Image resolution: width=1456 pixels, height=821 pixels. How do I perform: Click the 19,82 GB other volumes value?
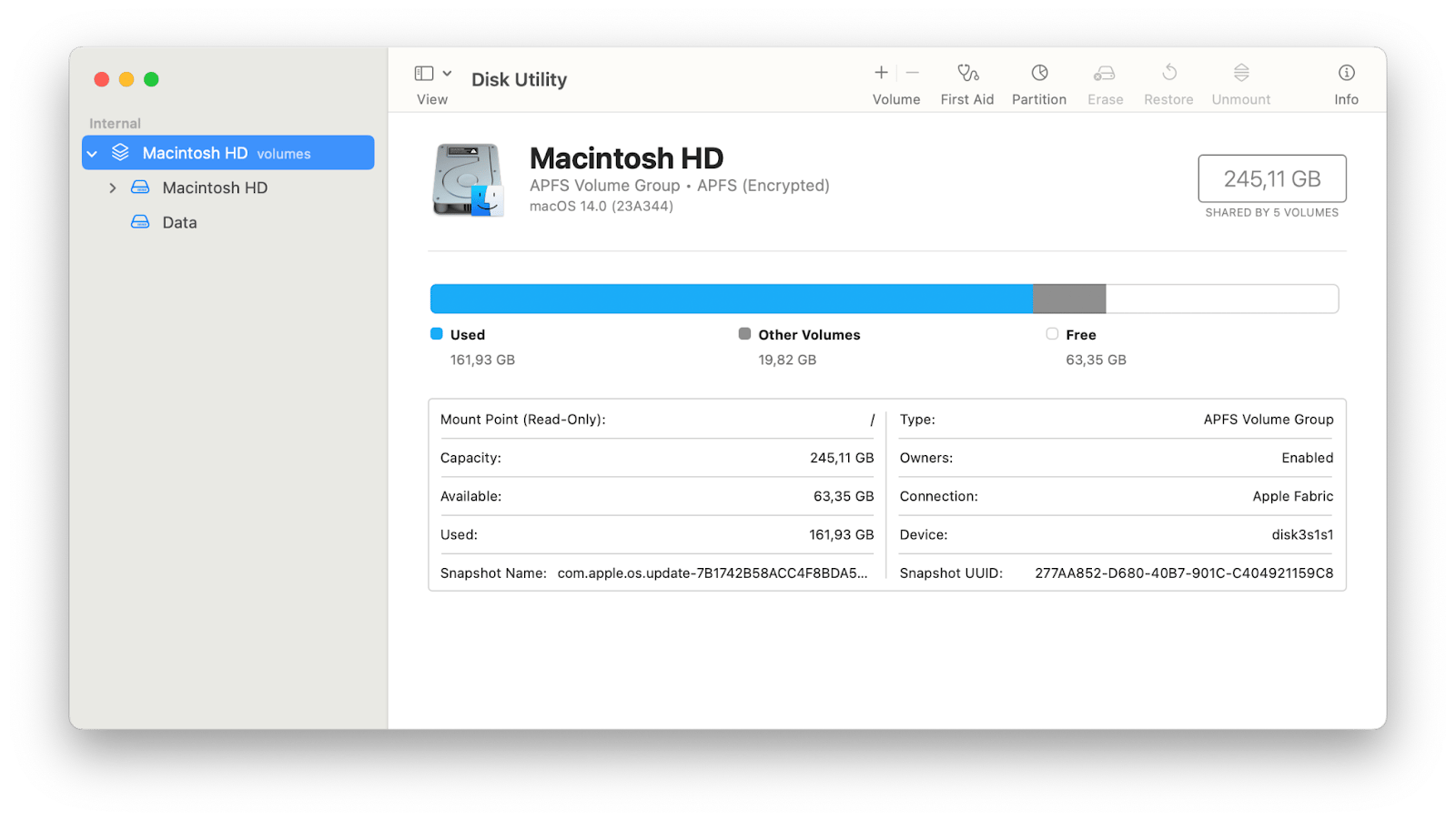(787, 360)
